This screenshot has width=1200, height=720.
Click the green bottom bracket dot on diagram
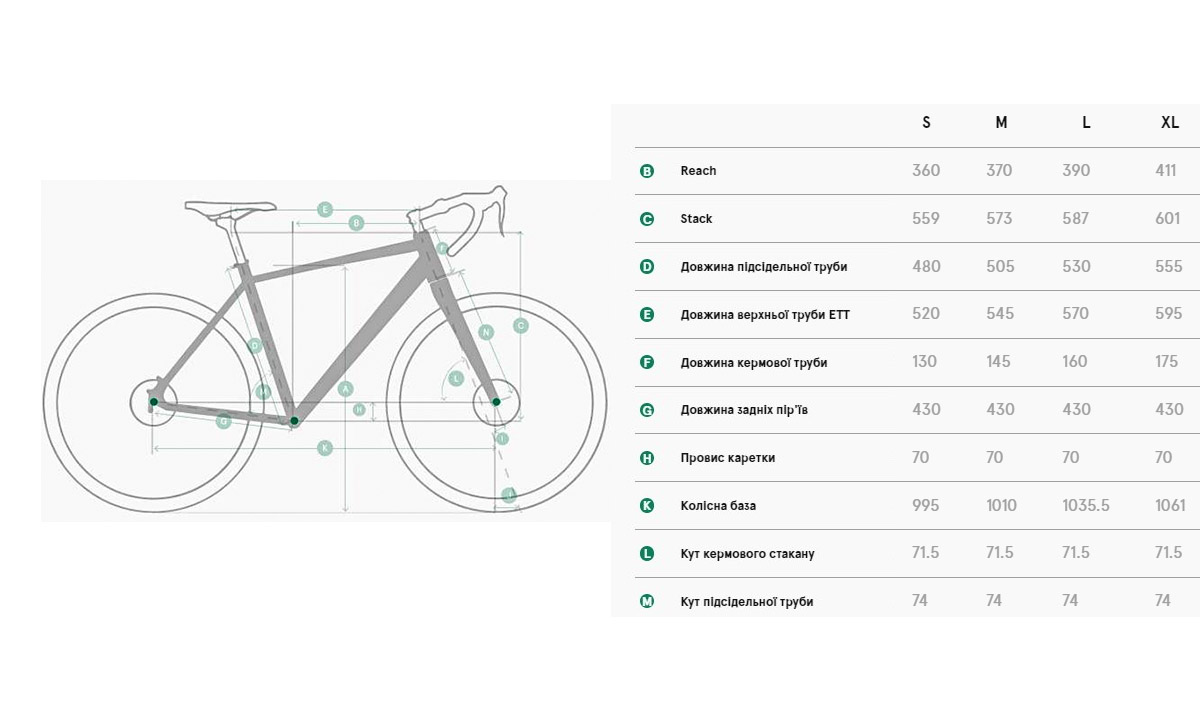pos(294,421)
